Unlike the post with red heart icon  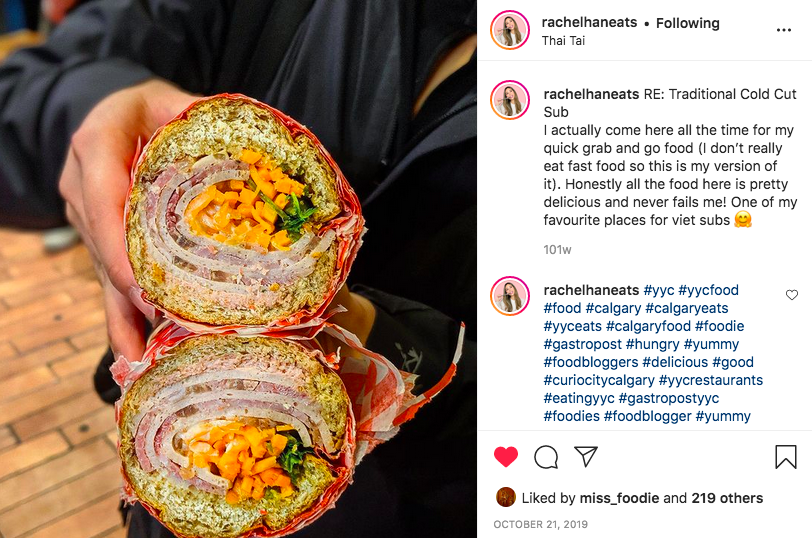(506, 457)
